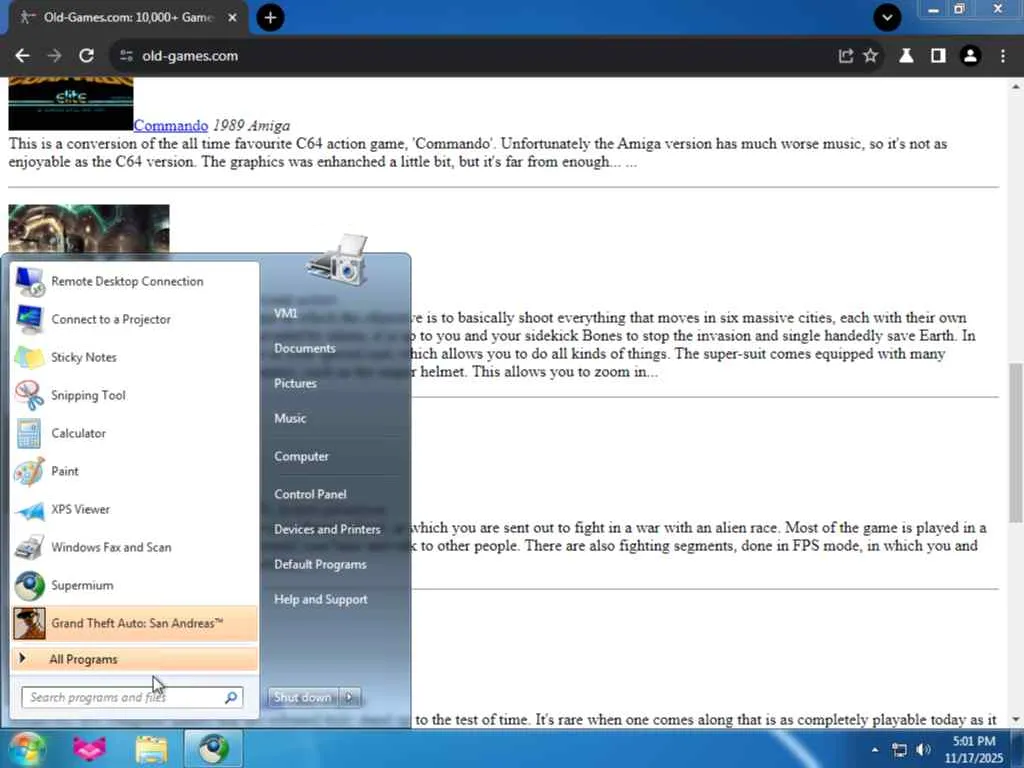Open the experiments flask icon
Viewport: 1024px width, 768px height.
pos(906,56)
